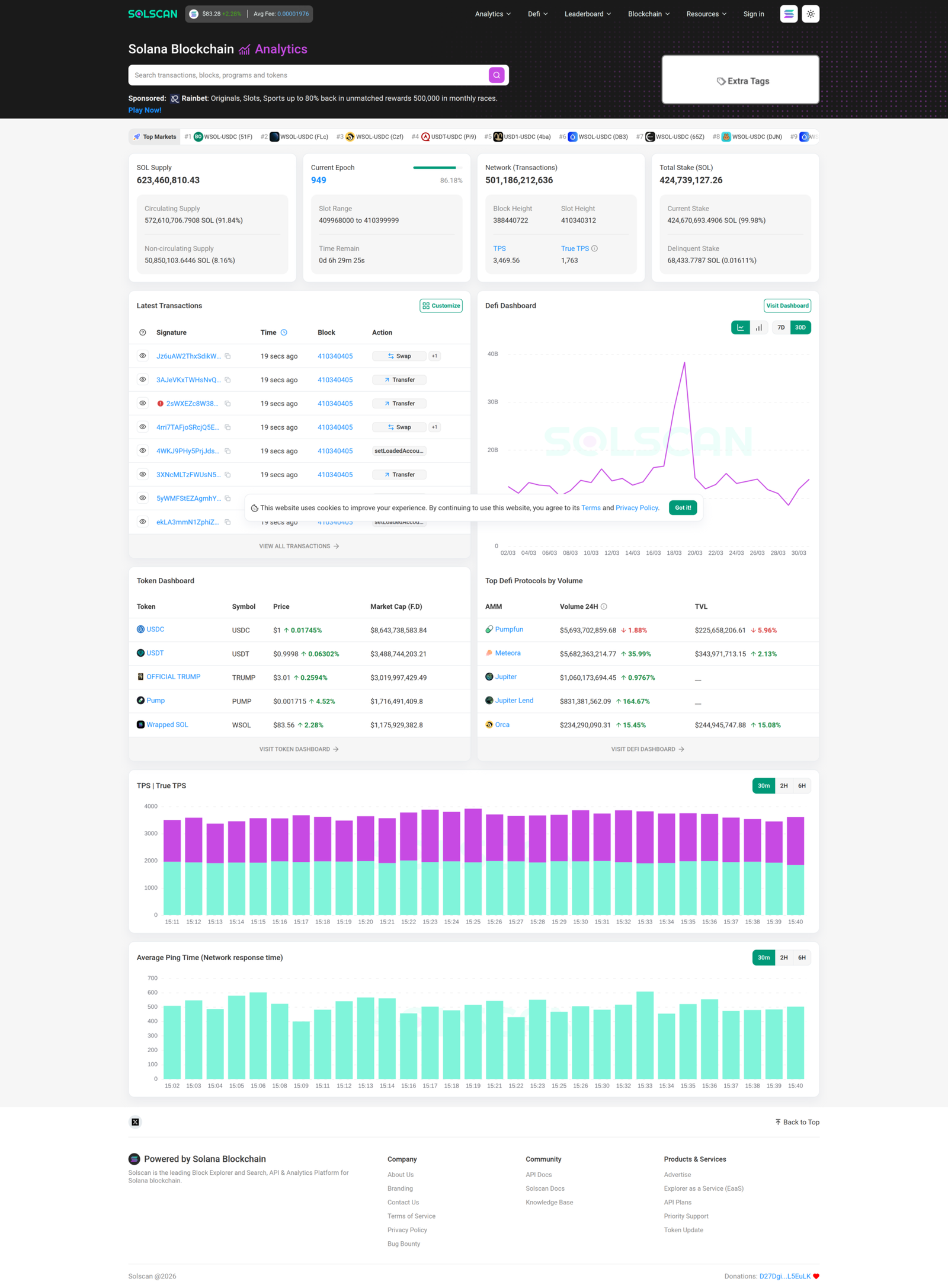Expand the Defi menu

tap(537, 14)
